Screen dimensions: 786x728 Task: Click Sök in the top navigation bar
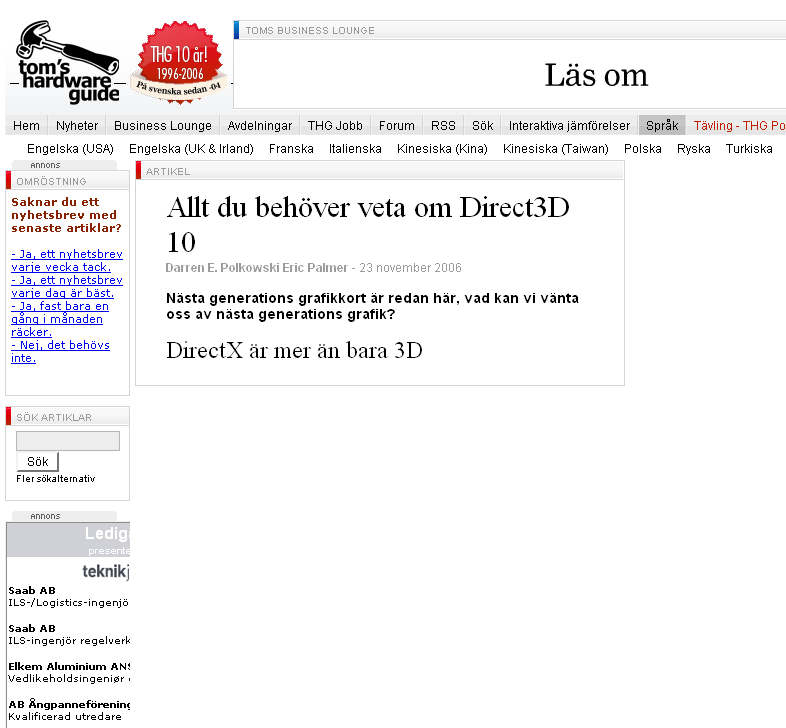(482, 125)
